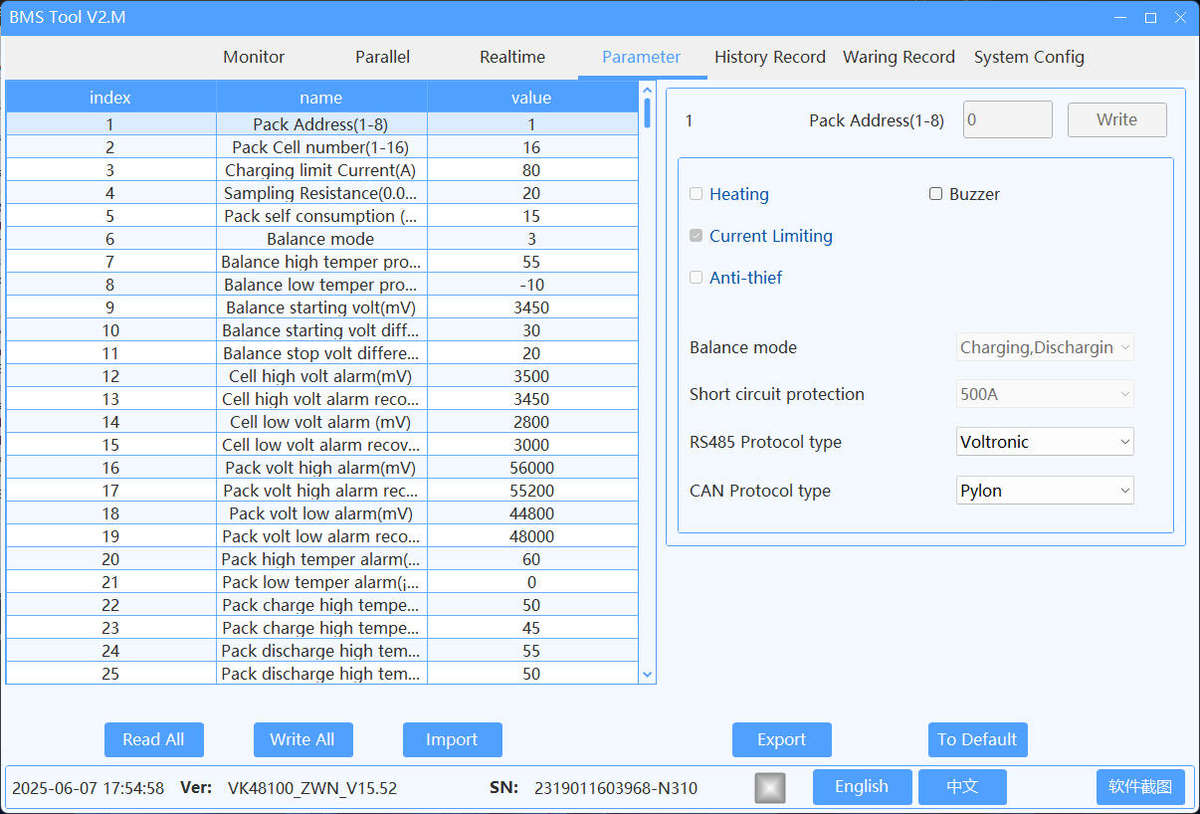Enable the Heating checkbox
Viewport: 1200px width, 814px height.
(697, 194)
